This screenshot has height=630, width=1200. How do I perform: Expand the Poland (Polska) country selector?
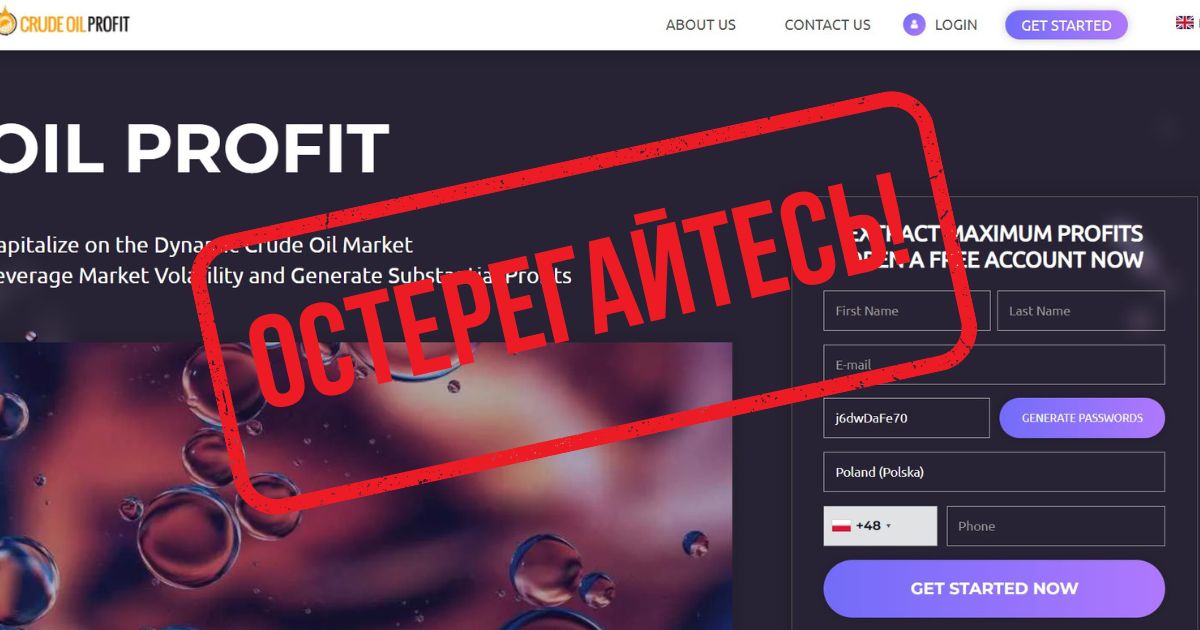click(x=994, y=472)
